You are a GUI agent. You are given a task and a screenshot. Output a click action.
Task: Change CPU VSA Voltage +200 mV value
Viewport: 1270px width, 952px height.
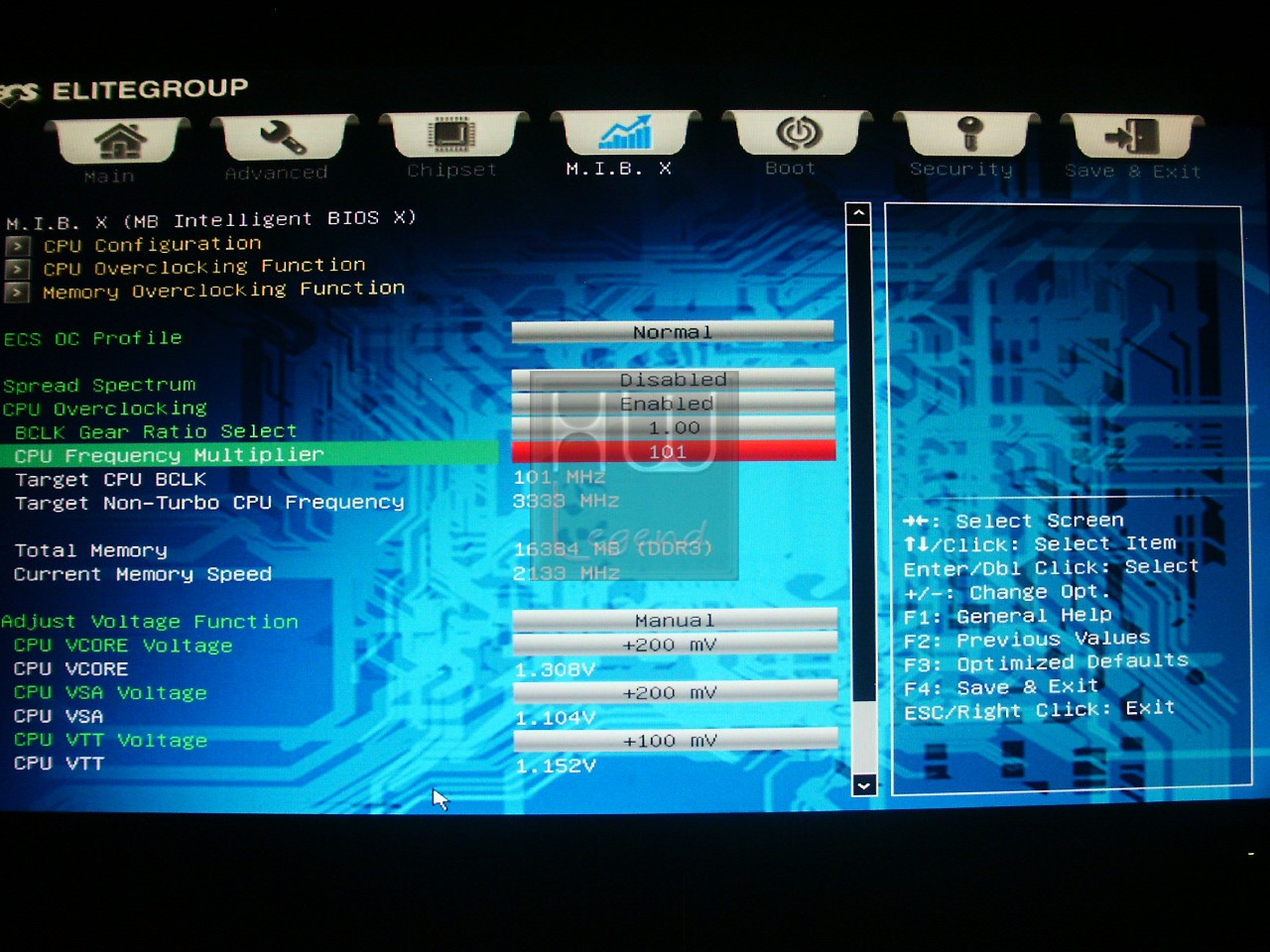pos(676,692)
